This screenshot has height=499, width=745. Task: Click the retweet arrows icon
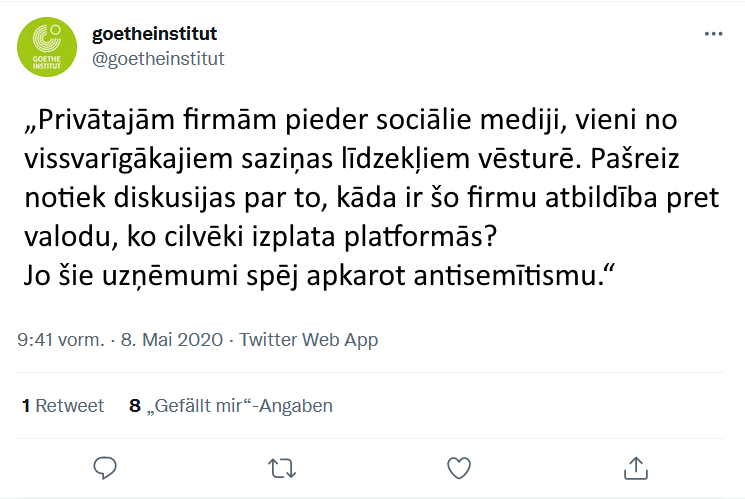pos(282,467)
